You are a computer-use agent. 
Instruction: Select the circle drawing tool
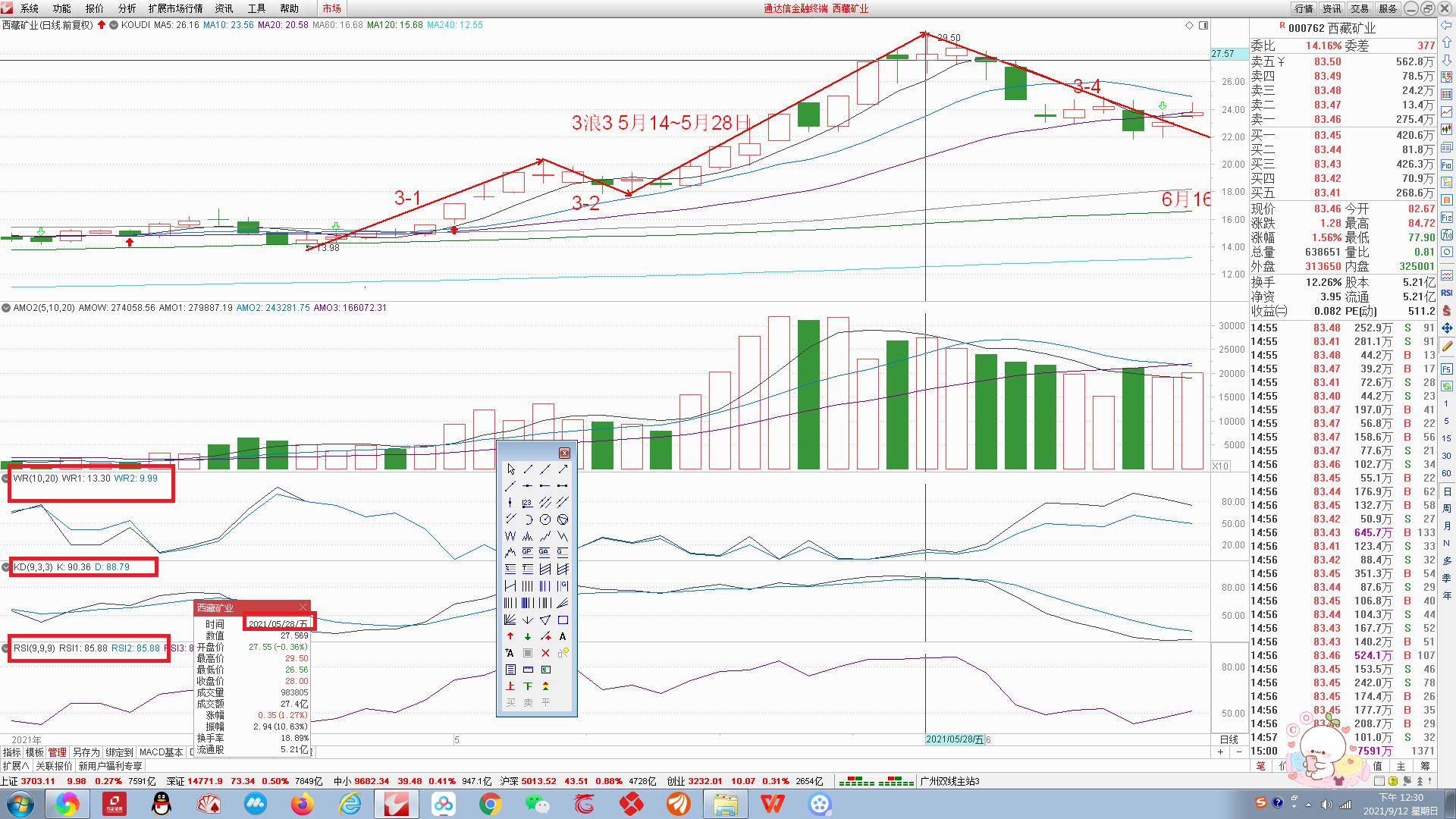(x=545, y=519)
